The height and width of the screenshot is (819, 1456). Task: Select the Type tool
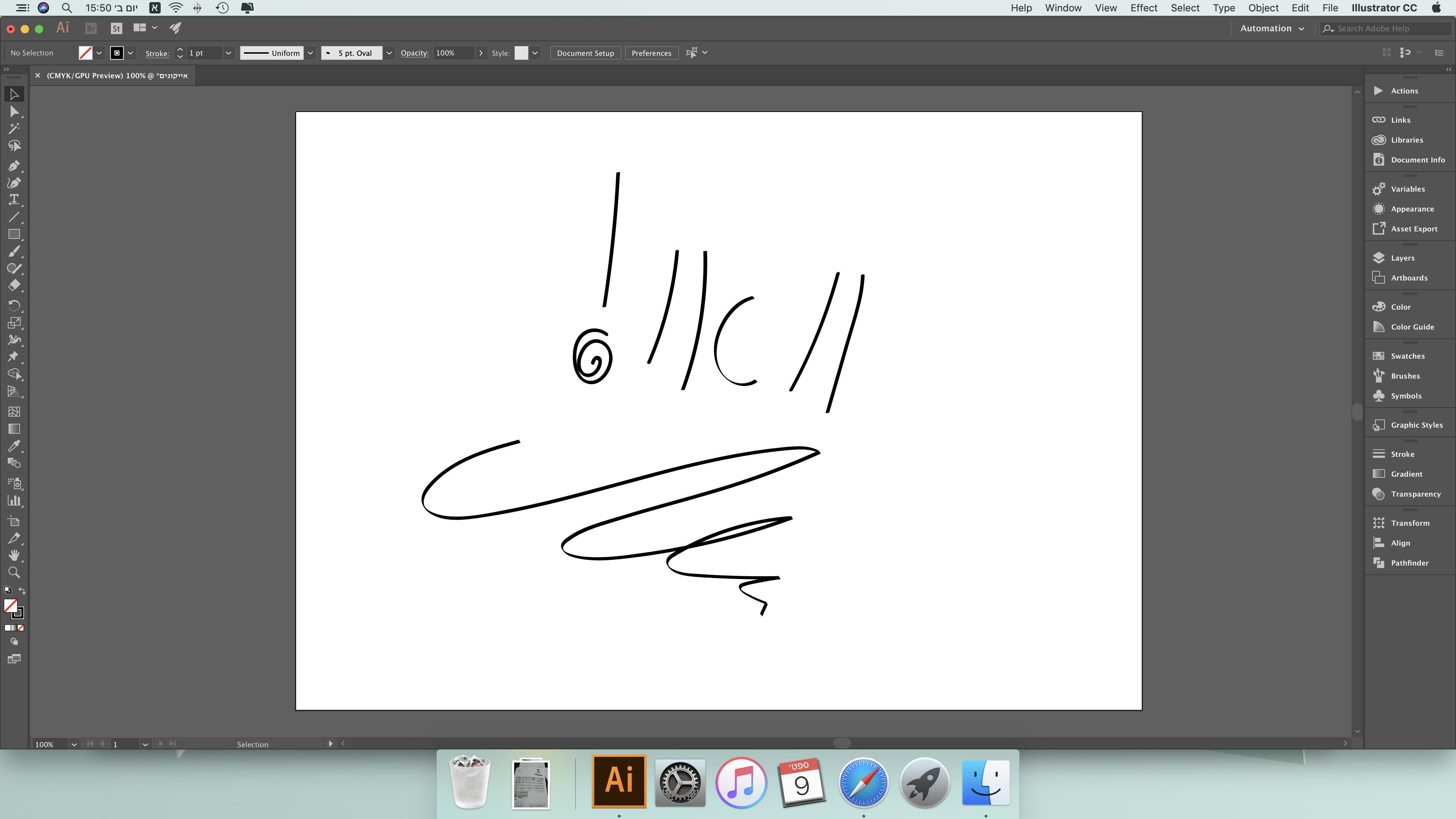coord(14,199)
